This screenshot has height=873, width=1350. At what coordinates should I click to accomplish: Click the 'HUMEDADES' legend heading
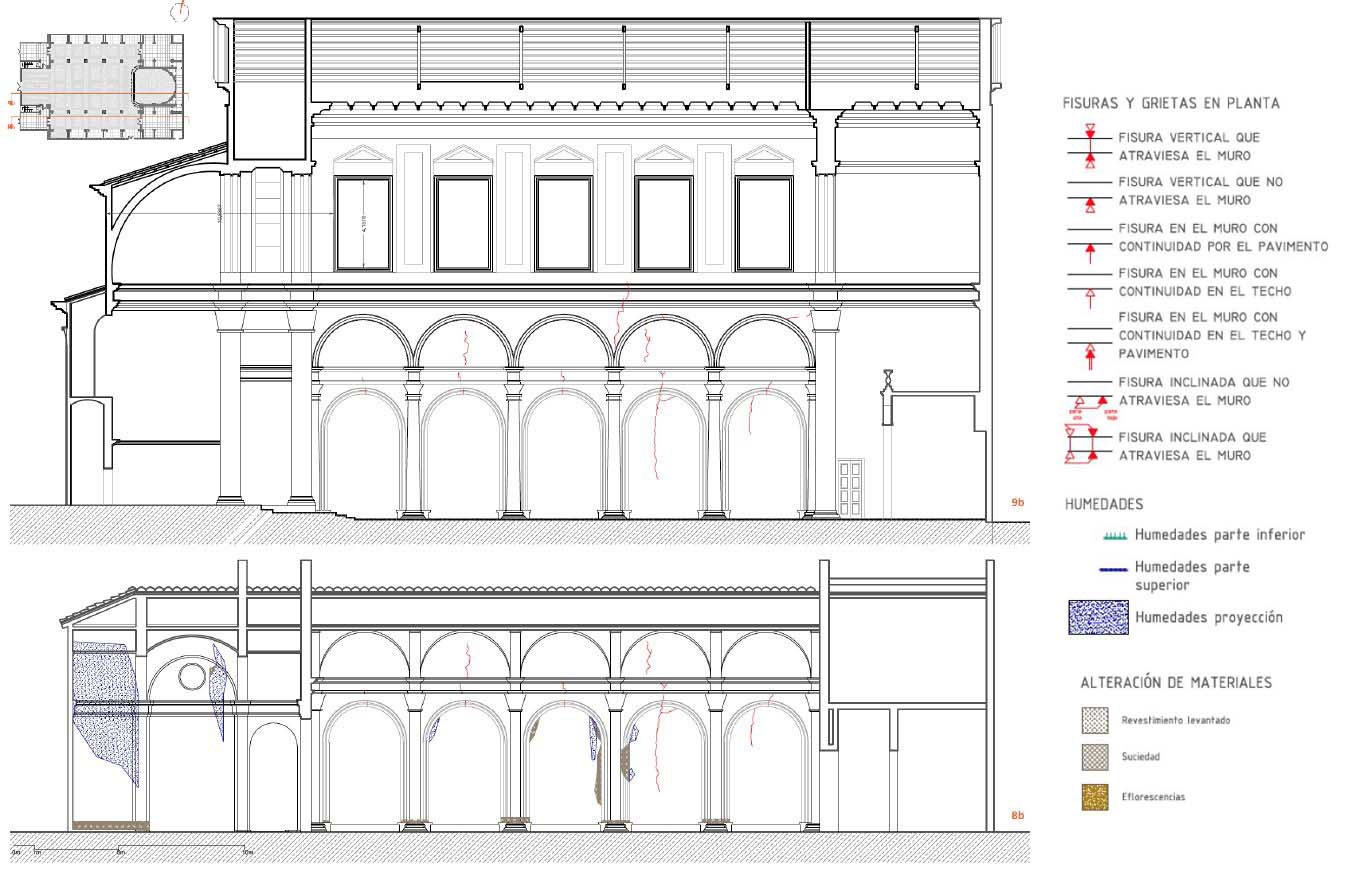[1104, 504]
